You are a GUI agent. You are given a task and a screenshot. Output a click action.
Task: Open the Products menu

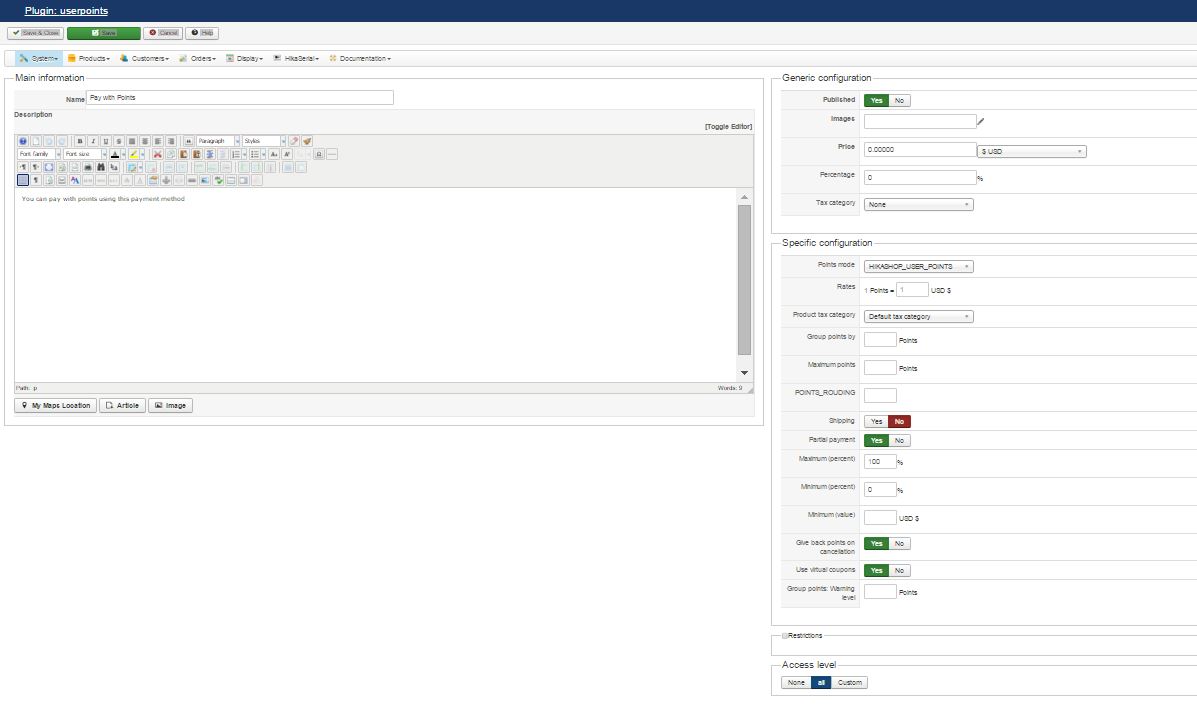point(89,58)
